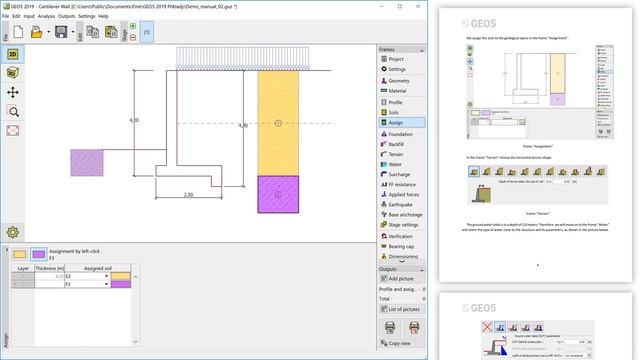Click the paste data toolbar icon

pyautogui.click(x=111, y=32)
